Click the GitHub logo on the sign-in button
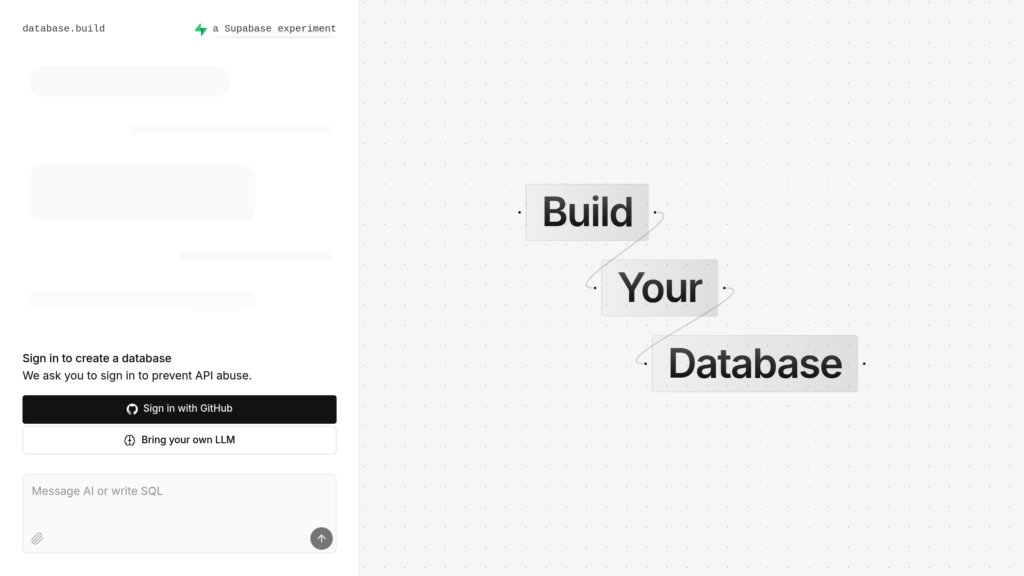Image resolution: width=1024 pixels, height=576 pixels. point(133,408)
